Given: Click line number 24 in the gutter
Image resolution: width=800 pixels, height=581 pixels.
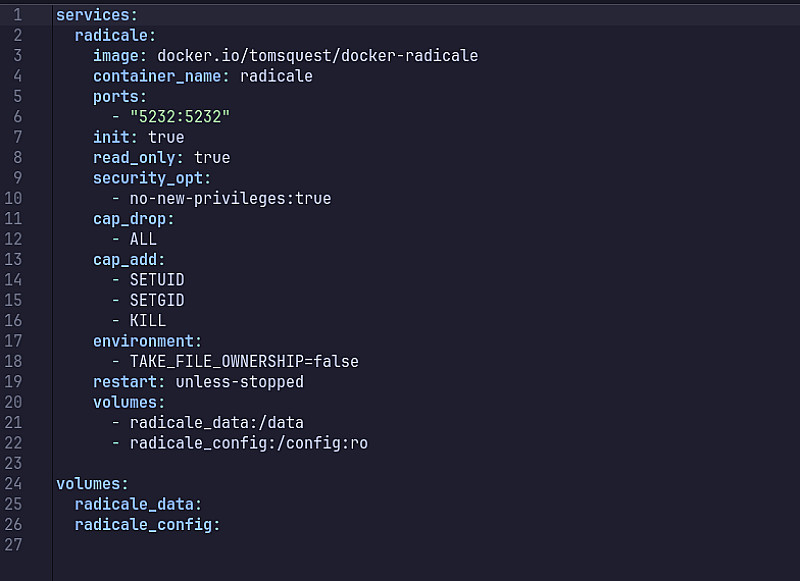Looking at the screenshot, I should point(17,484).
